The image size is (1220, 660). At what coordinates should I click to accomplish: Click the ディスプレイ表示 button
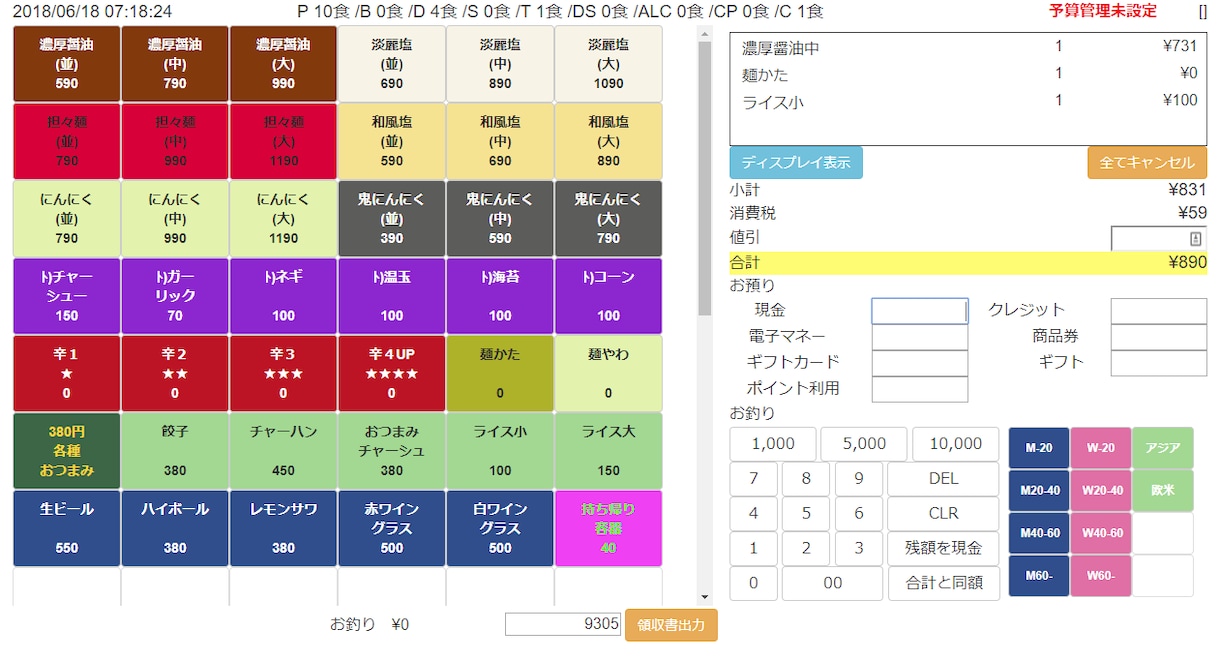[x=796, y=163]
